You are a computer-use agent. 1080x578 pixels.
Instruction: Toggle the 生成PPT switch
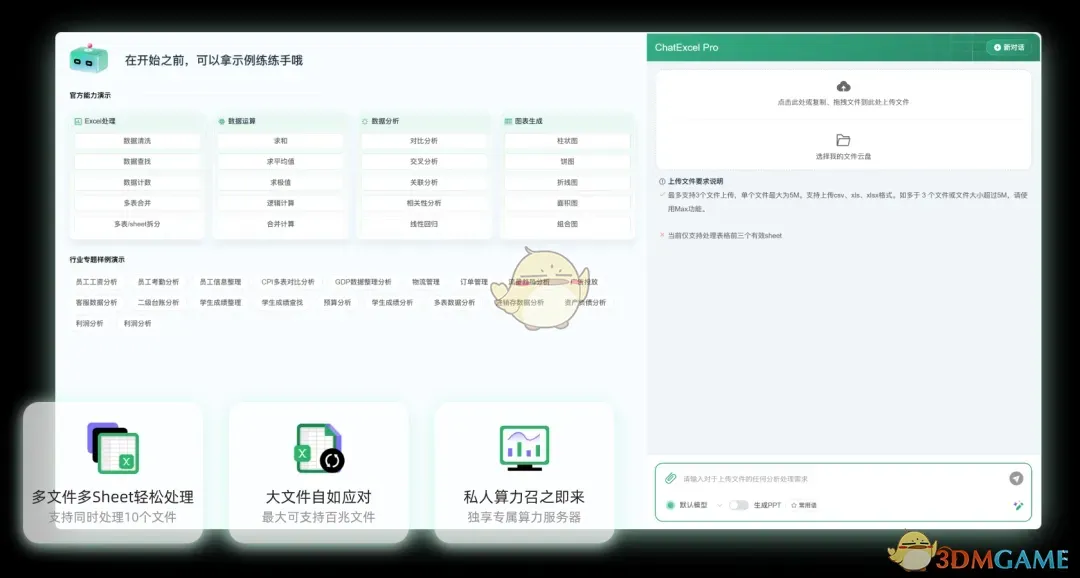(x=739, y=505)
